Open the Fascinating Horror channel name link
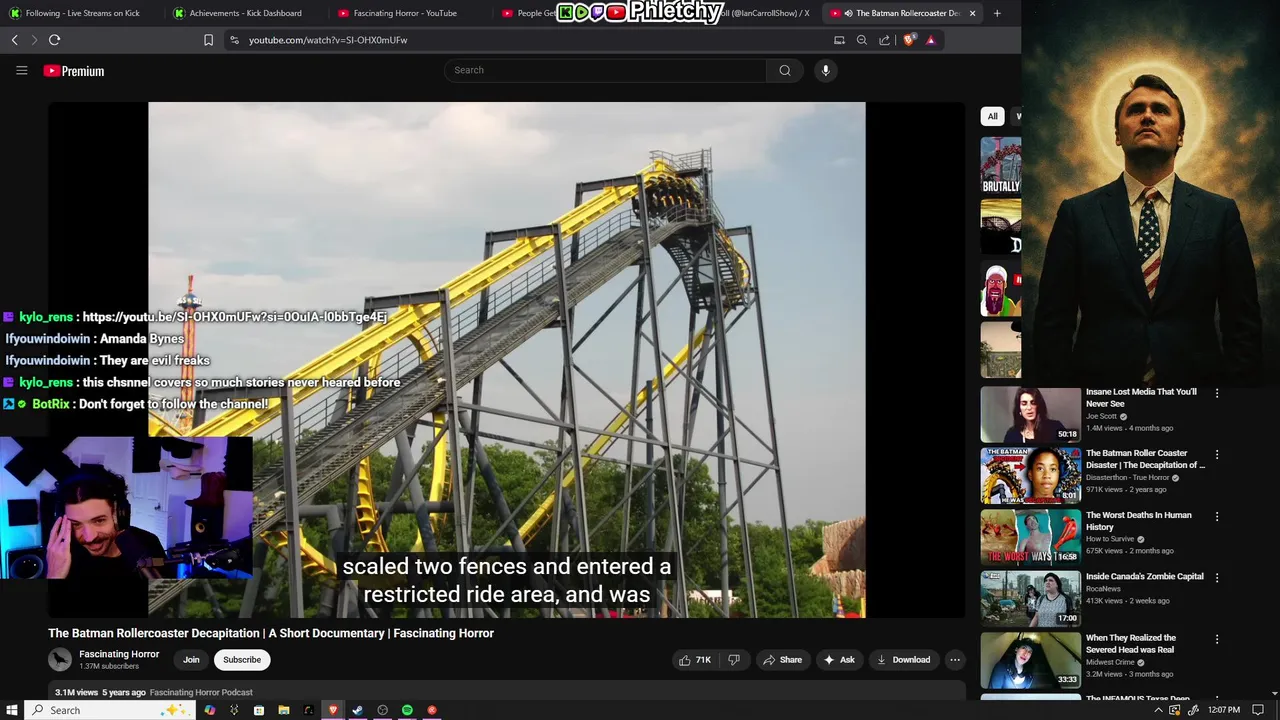This screenshot has width=1280, height=720. [119, 654]
